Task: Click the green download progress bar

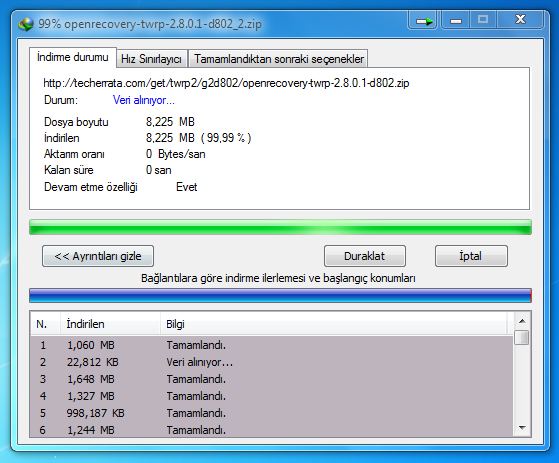Action: (280, 227)
